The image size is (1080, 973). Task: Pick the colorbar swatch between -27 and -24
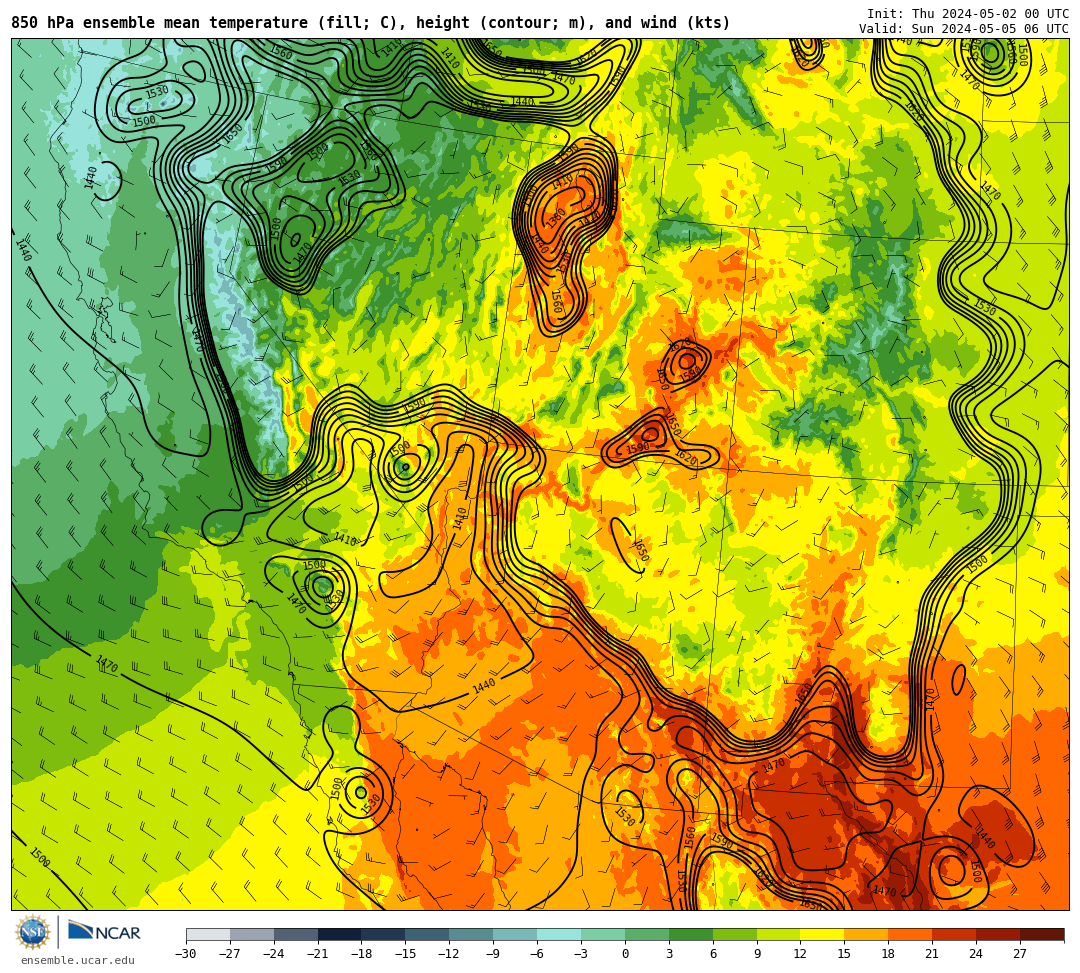(x=252, y=934)
